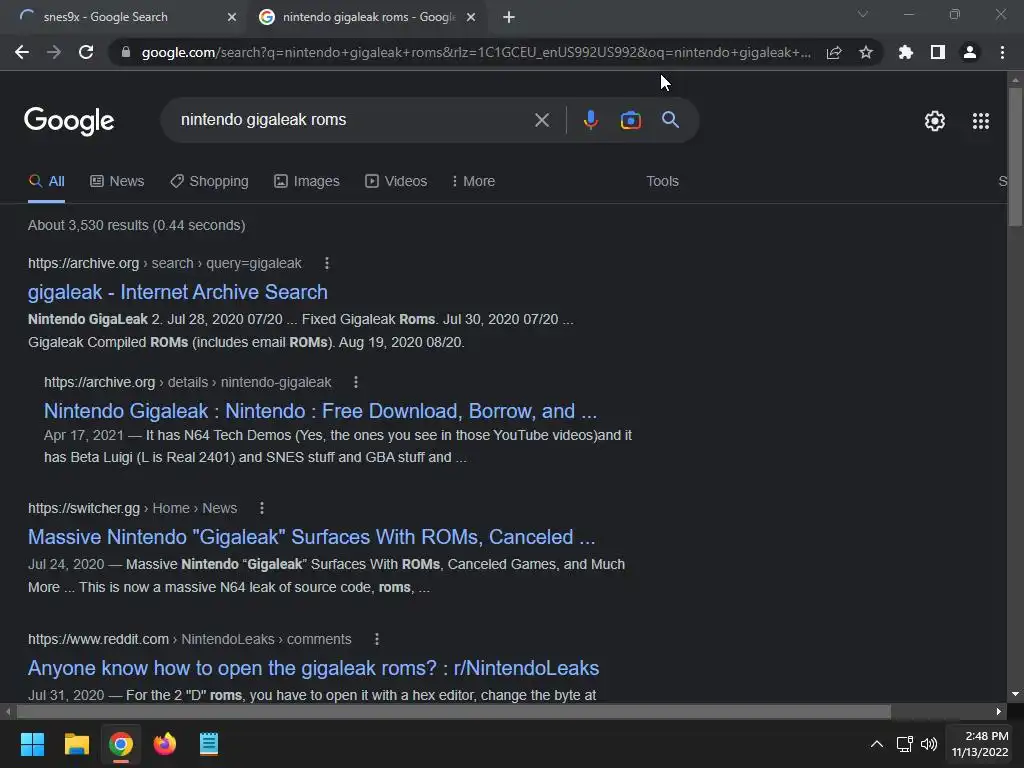Viewport: 1024px width, 768px height.
Task: Go to Google homepage via logo
Action: point(69,121)
